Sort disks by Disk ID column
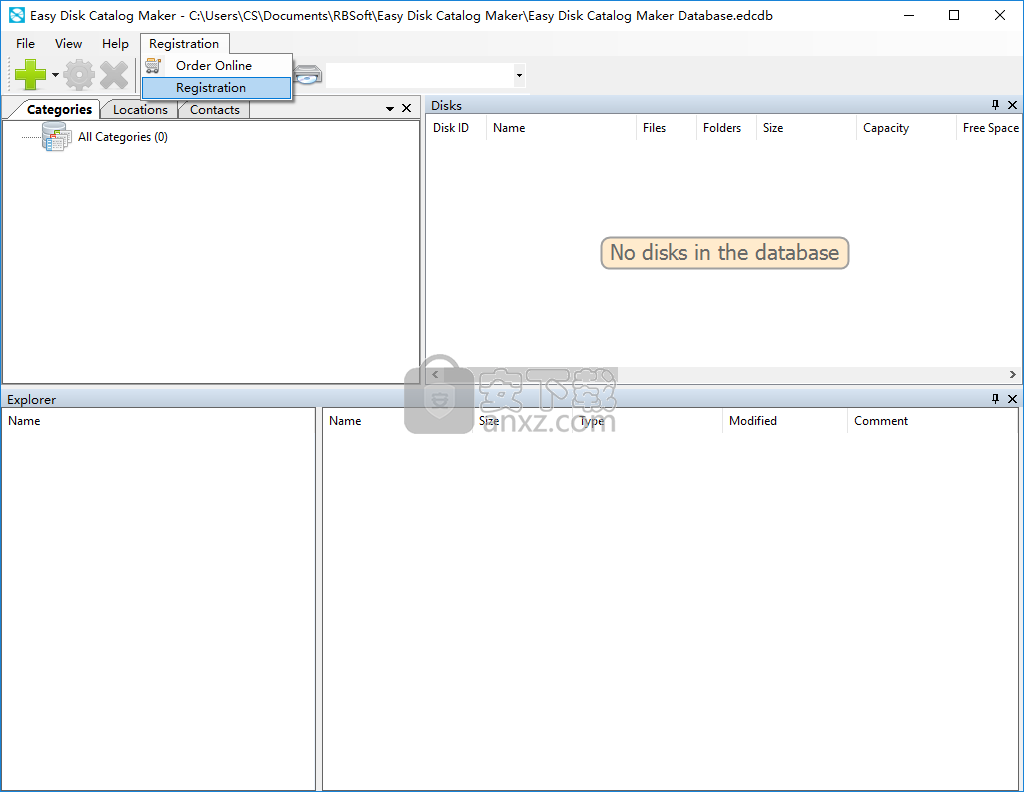 456,128
